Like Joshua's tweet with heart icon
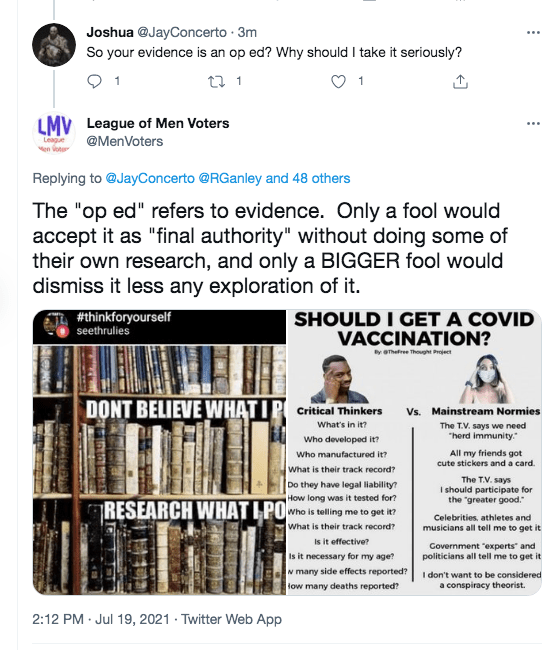Image resolution: width=555 pixels, height=650 pixels. click(338, 81)
